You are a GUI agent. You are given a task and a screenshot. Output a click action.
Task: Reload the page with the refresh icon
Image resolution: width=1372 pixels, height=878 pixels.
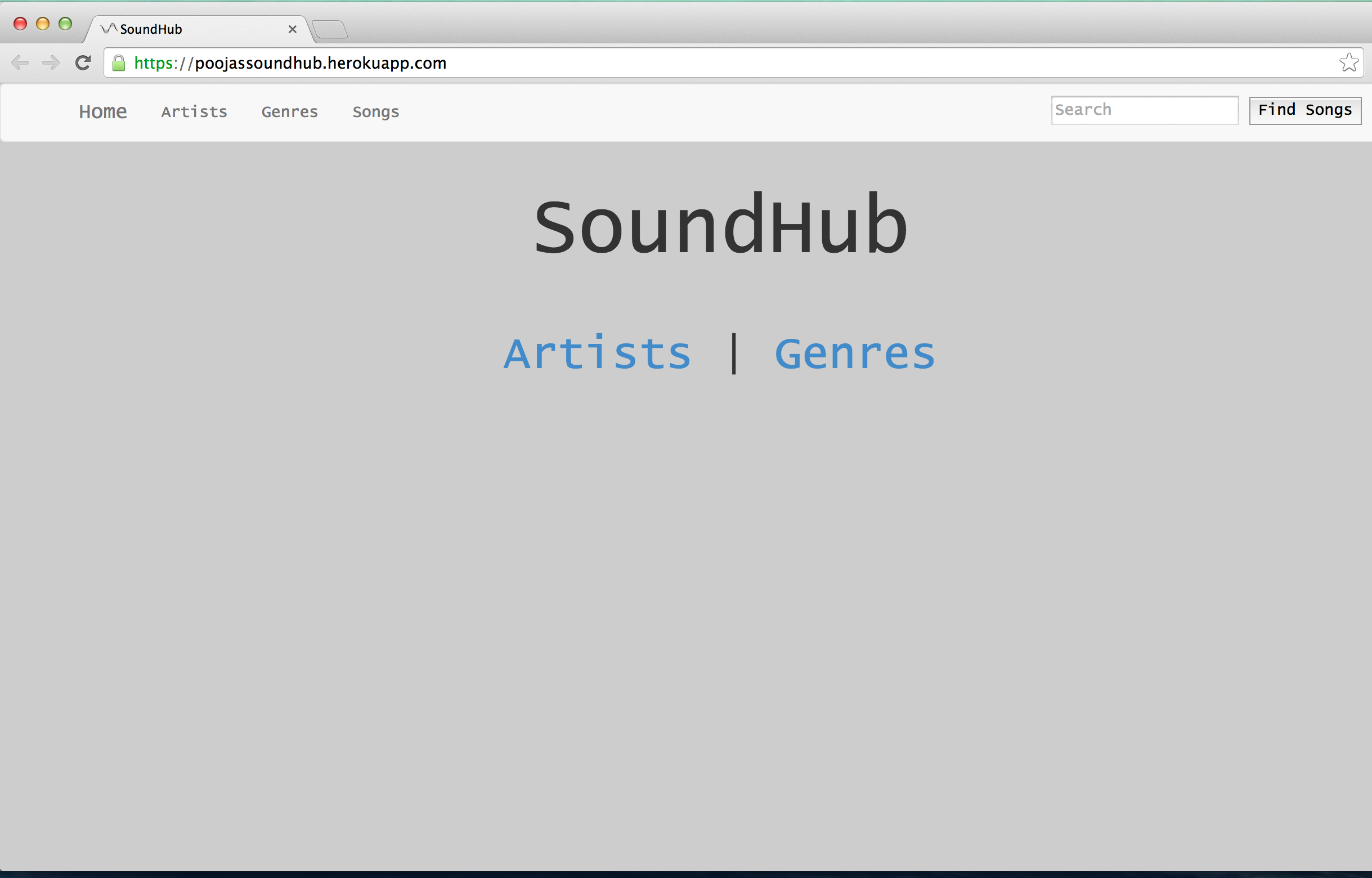pos(83,62)
